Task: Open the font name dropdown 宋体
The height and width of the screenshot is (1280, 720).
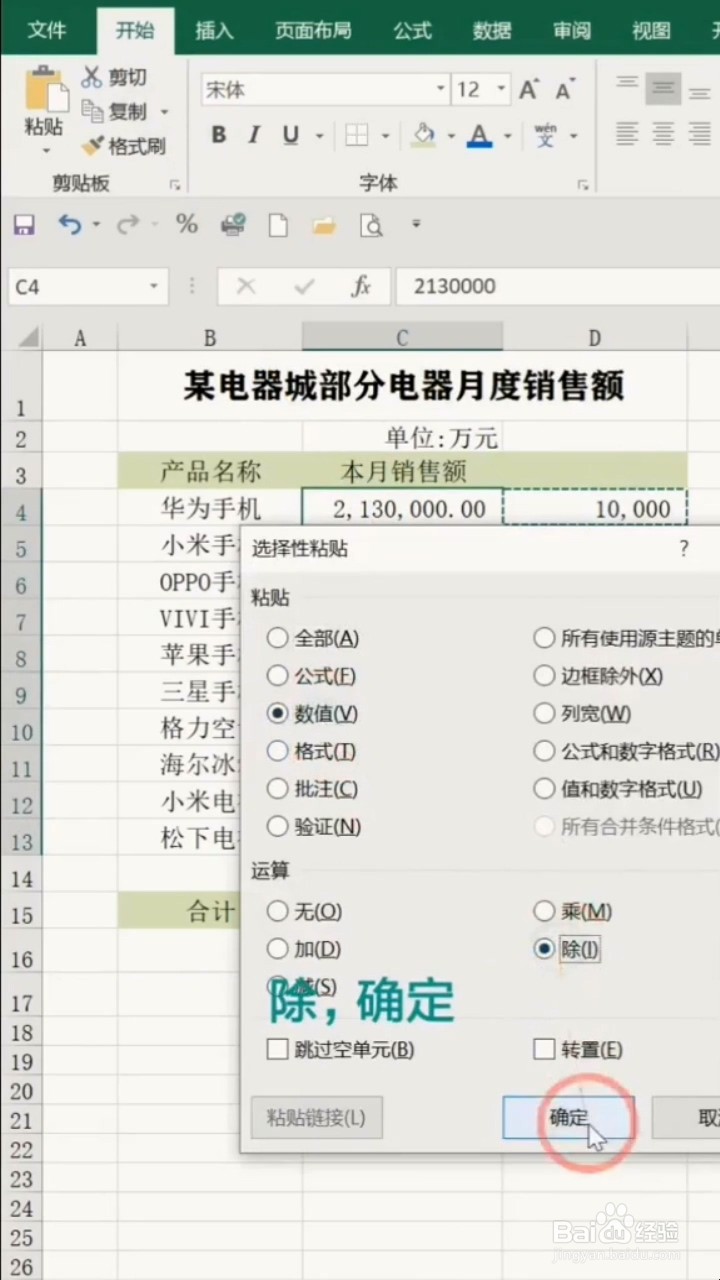Action: coord(441,90)
